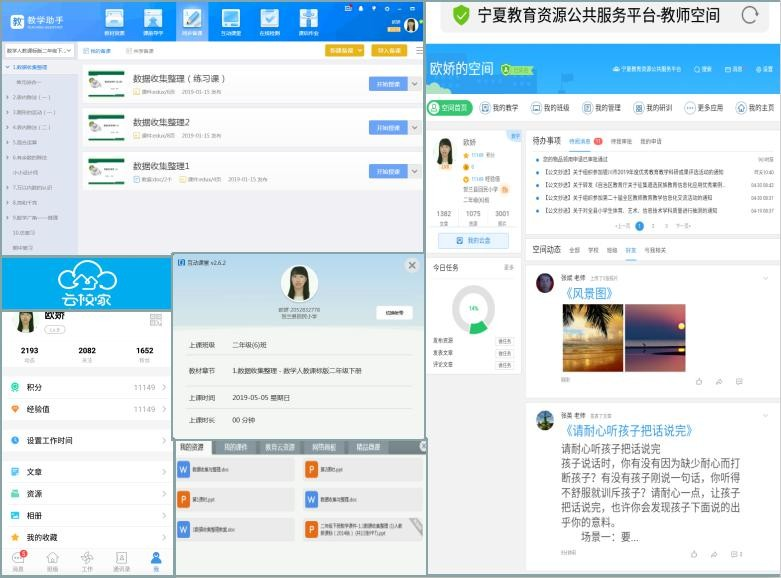
Task: Open the purple sunset photo
Action: pyautogui.click(x=655, y=338)
